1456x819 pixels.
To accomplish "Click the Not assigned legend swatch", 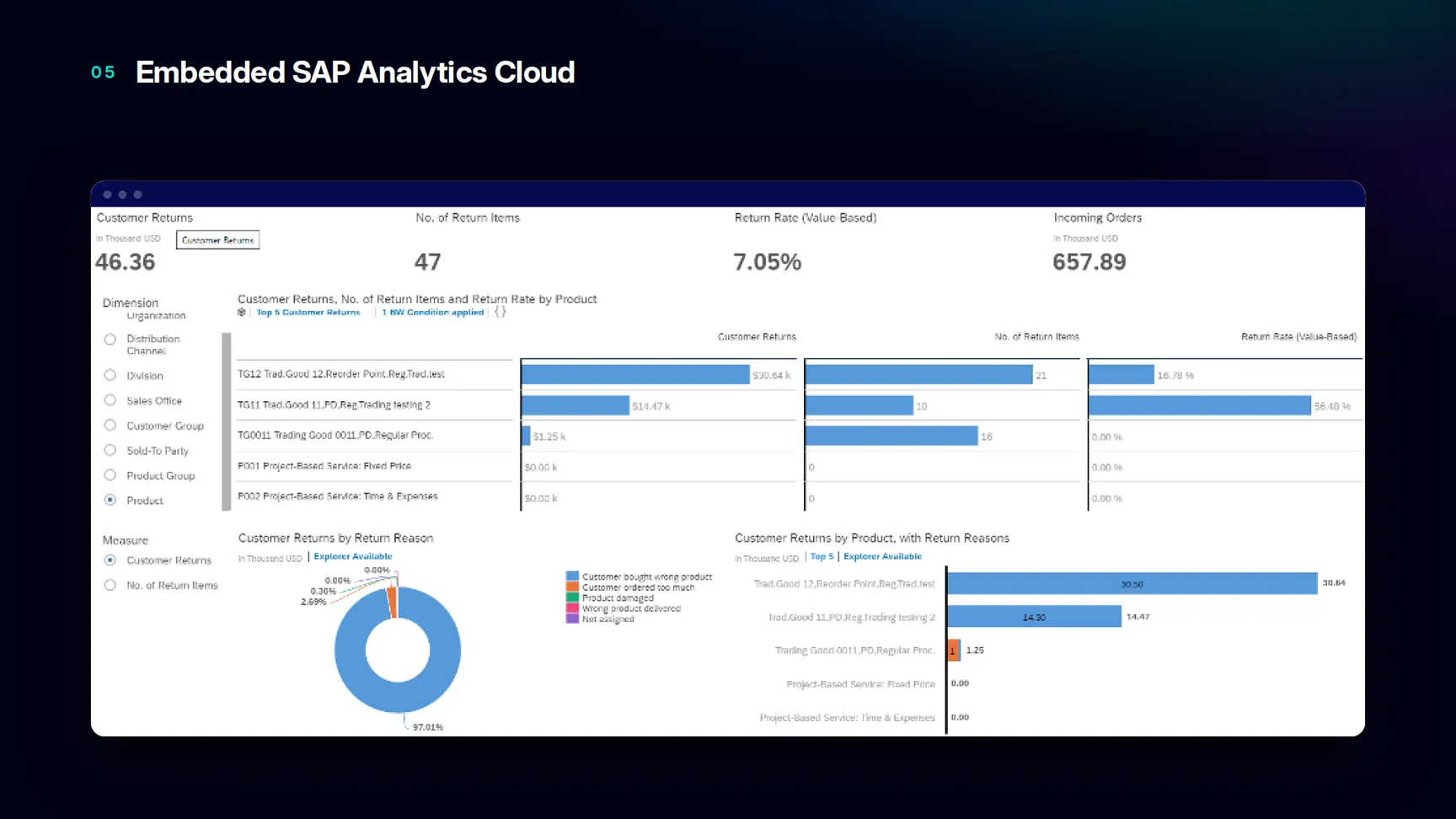I will [x=572, y=618].
